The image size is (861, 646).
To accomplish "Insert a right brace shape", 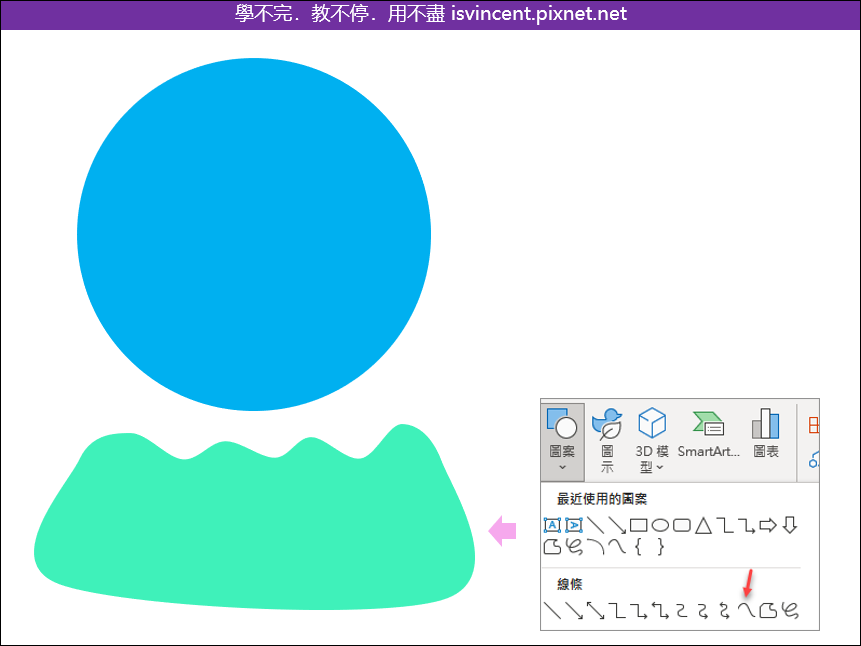I will click(x=661, y=547).
